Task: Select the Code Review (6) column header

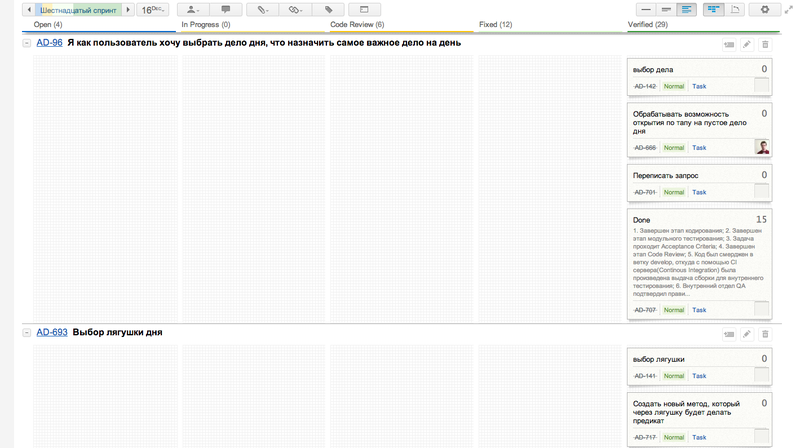Action: (357, 24)
